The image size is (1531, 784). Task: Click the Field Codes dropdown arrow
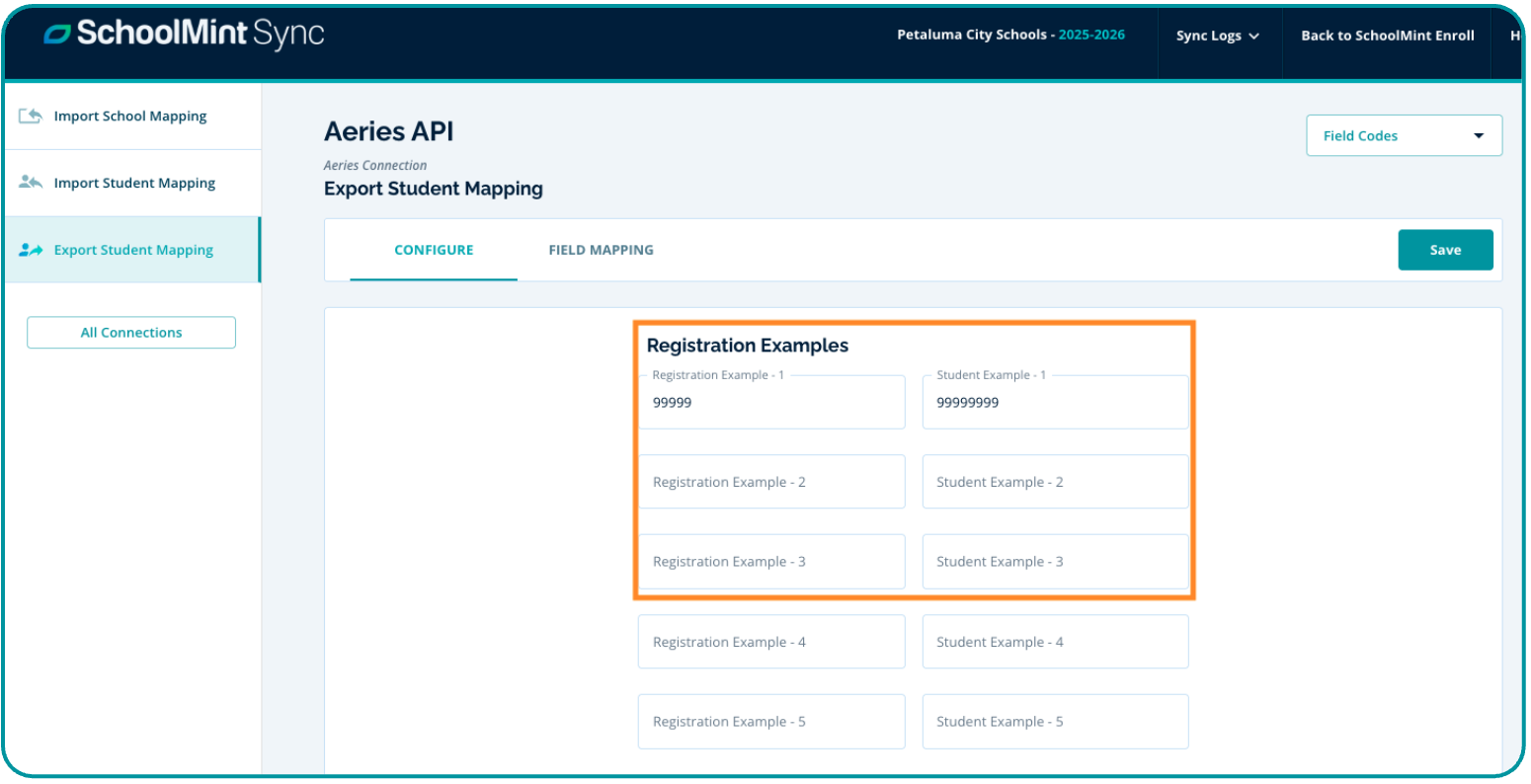tap(1479, 136)
